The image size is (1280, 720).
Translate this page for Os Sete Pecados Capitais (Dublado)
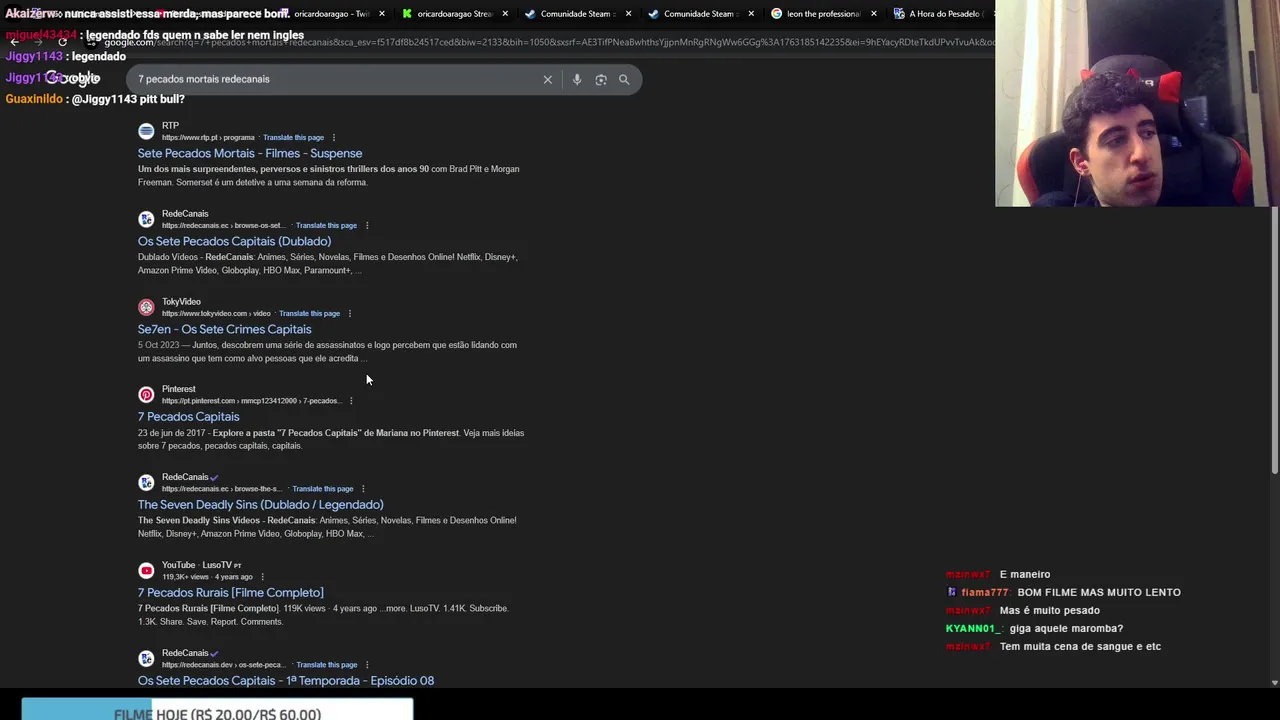coord(326,225)
